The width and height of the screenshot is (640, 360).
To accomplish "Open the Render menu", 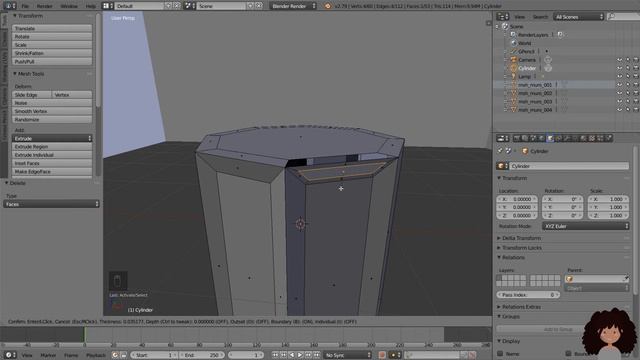I will (x=44, y=6).
